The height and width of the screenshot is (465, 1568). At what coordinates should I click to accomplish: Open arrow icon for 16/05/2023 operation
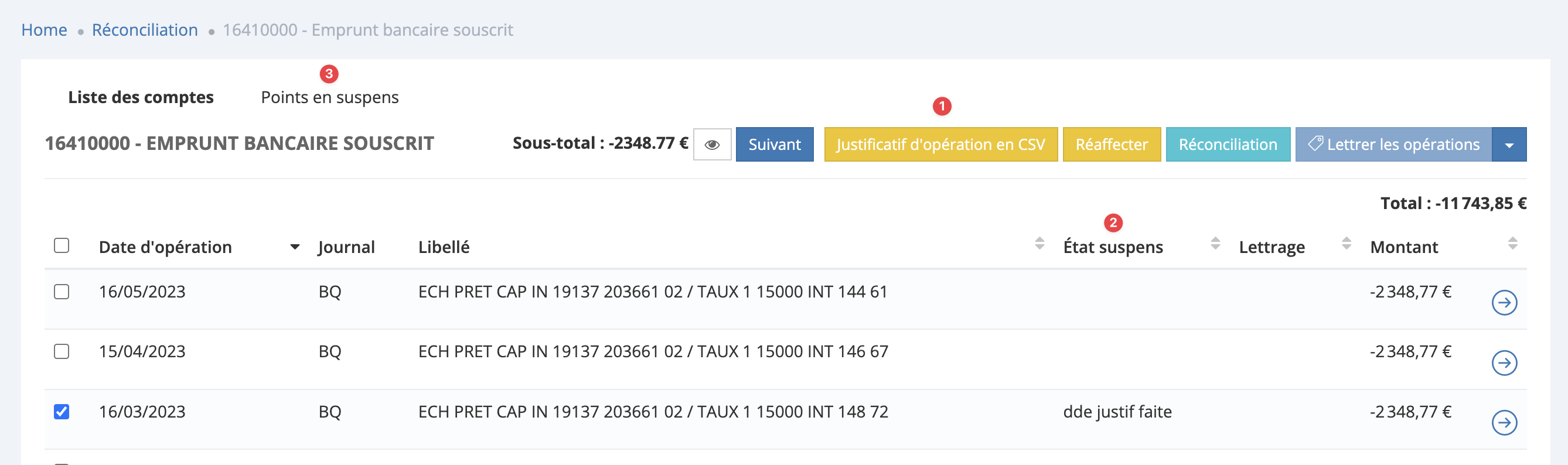pos(1504,303)
